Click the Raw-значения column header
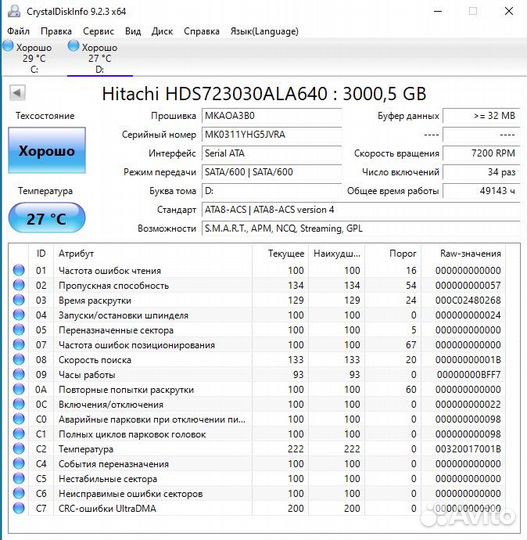 tap(464, 253)
